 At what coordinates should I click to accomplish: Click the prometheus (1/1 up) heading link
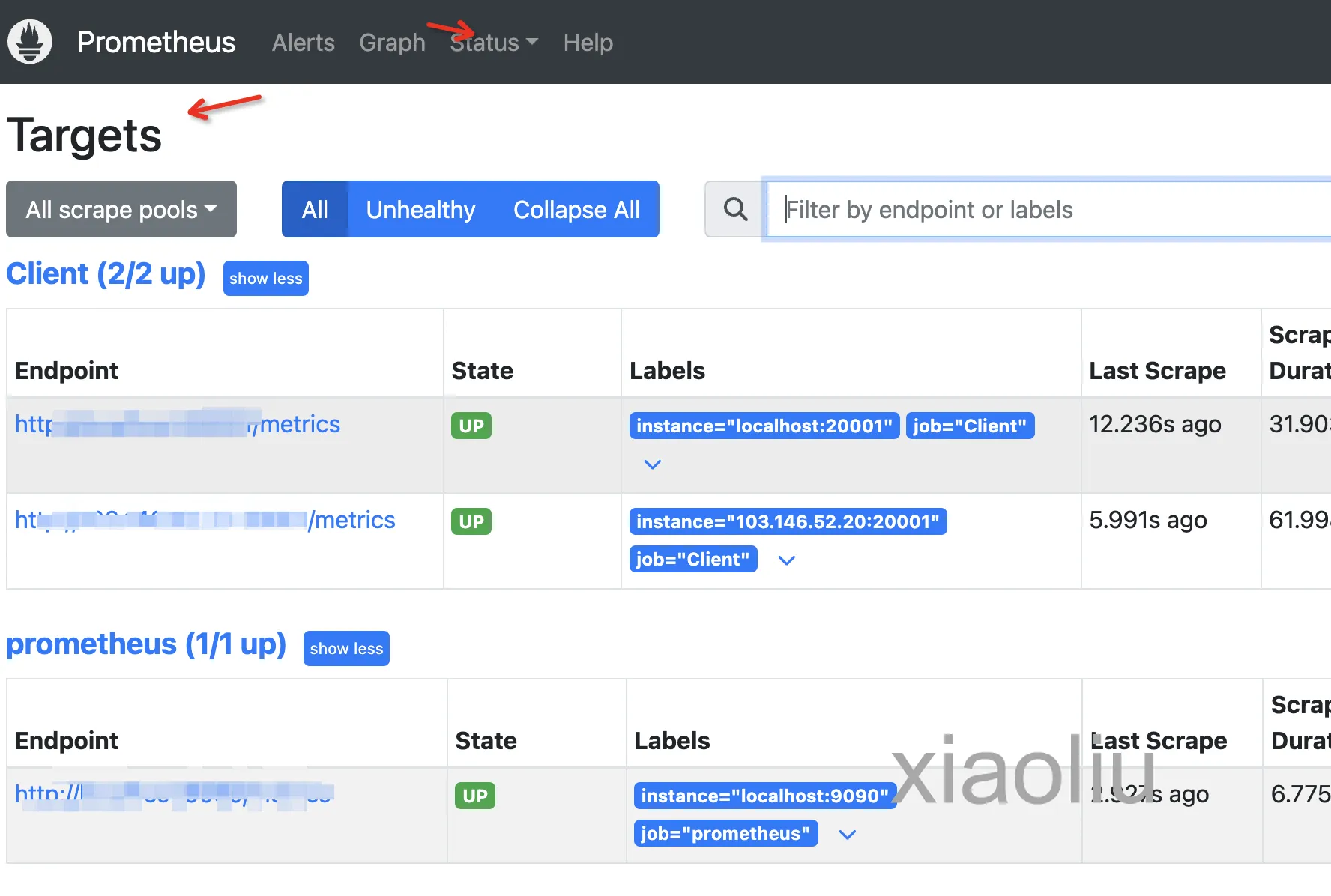point(146,644)
